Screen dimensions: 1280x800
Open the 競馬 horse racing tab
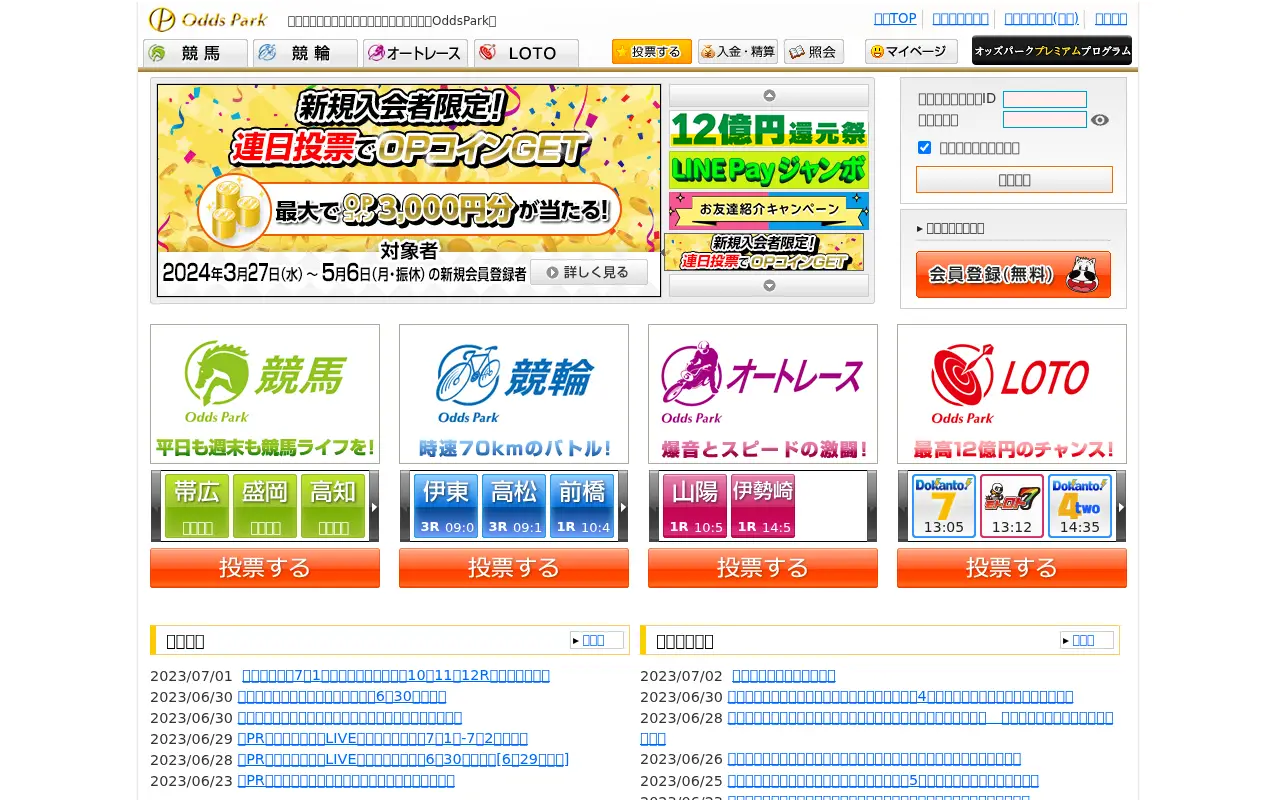pyautogui.click(x=196, y=53)
